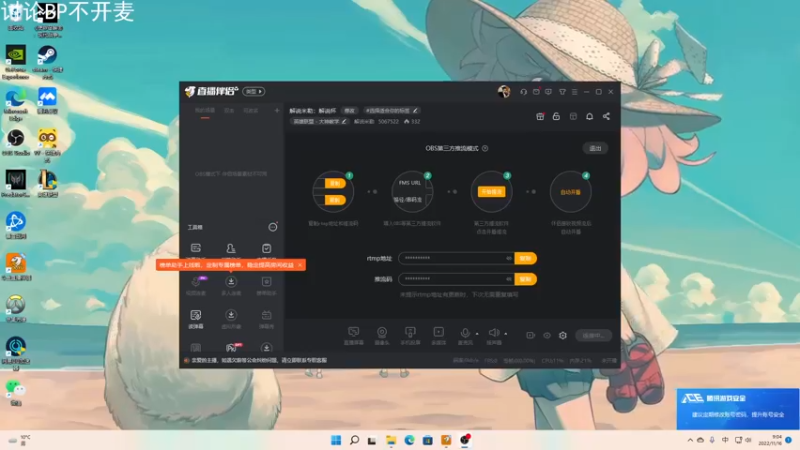Image resolution: width=800 pixels, height=450 pixels.
Task: Open the notification bell icon
Action: click(x=589, y=116)
